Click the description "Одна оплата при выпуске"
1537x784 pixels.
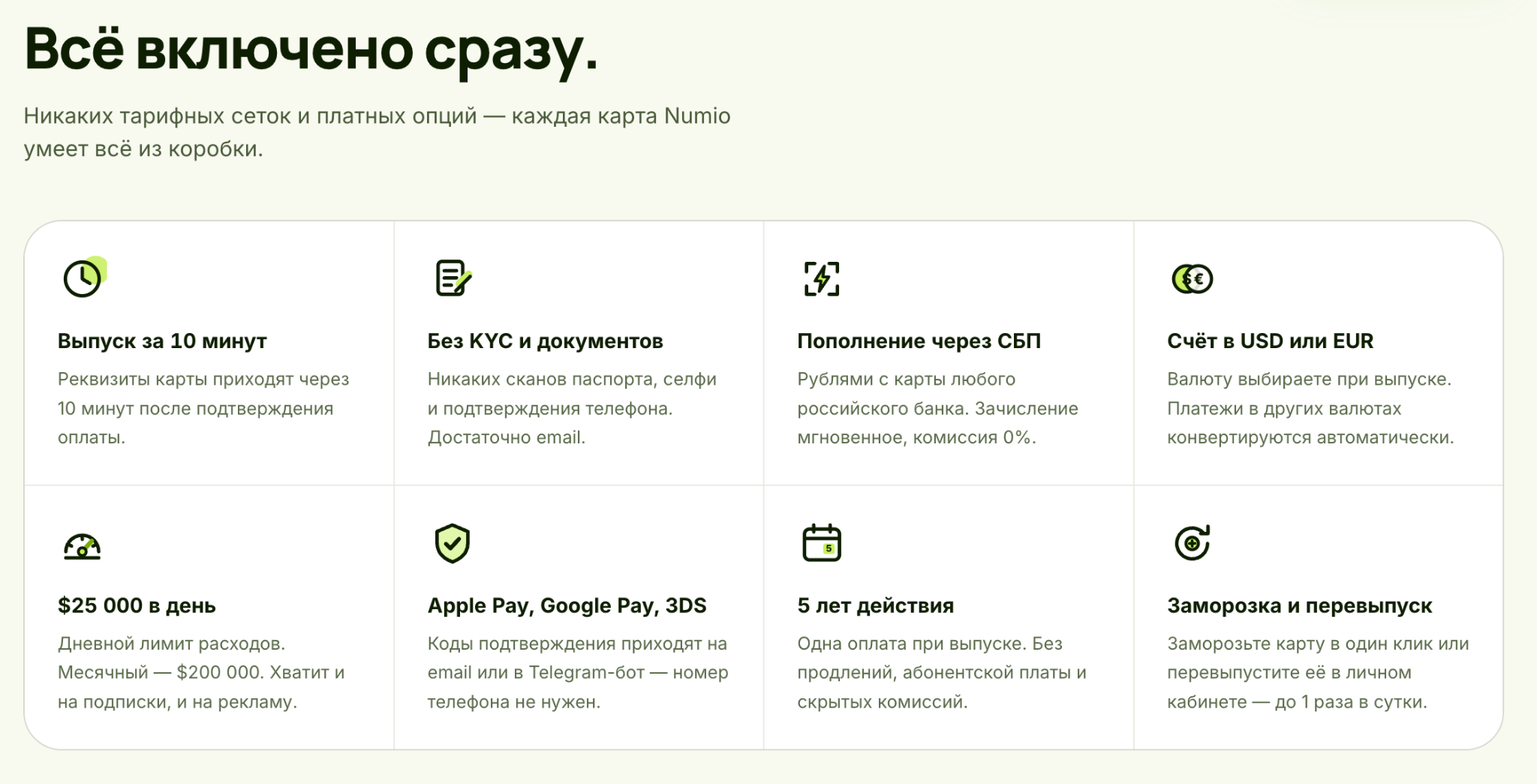[942, 673]
